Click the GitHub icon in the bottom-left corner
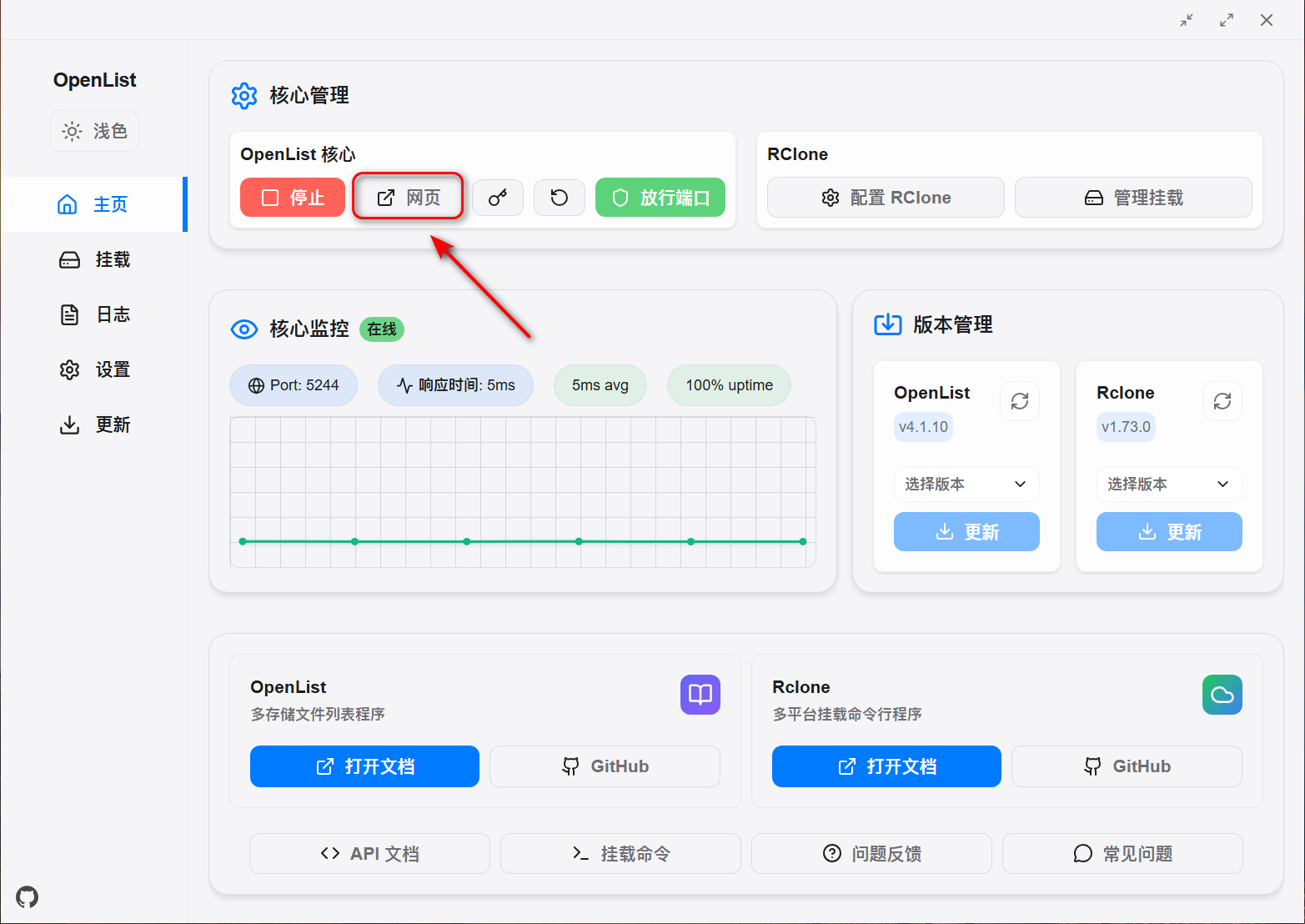This screenshot has width=1305, height=924. (26, 896)
